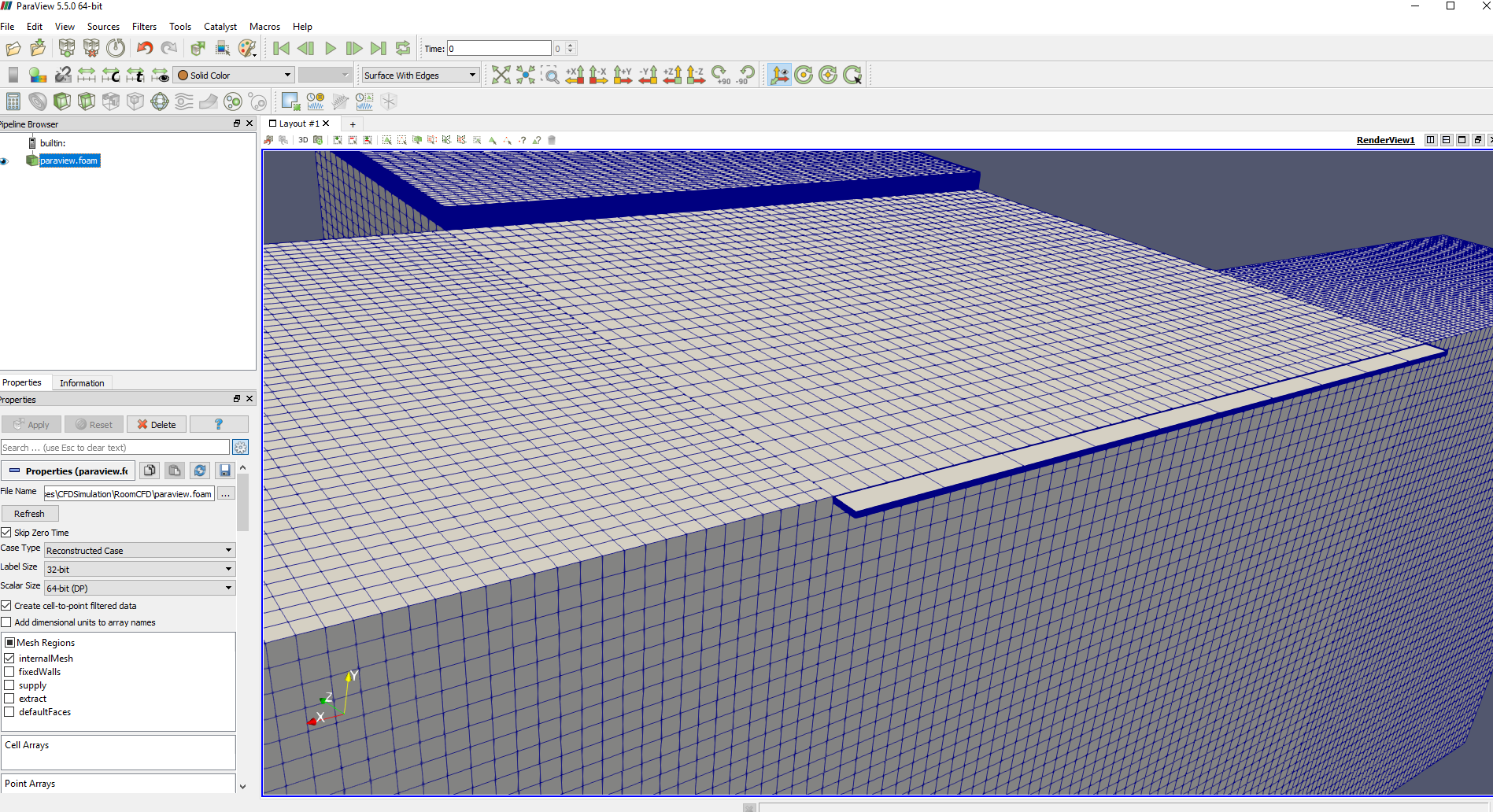
Task: Rotate view 90 degrees counterclockwise
Action: point(745,75)
